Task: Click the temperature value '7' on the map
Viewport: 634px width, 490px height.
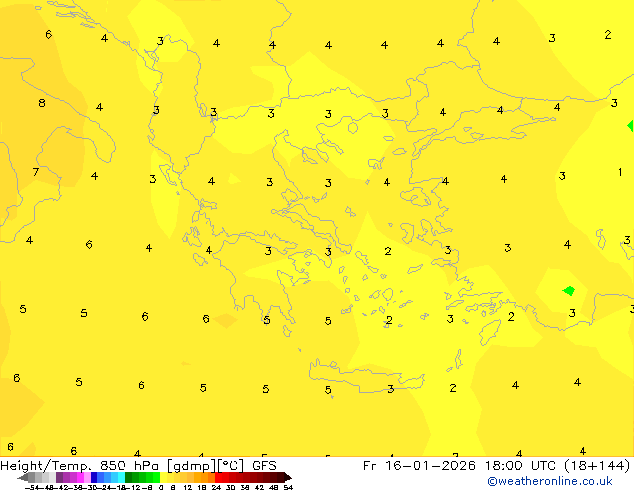Action: tap(36, 172)
